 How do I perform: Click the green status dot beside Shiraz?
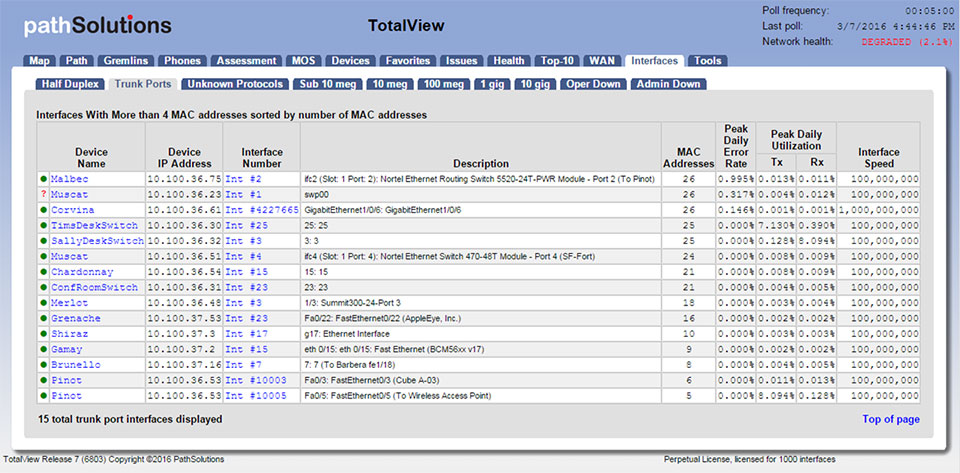43,334
